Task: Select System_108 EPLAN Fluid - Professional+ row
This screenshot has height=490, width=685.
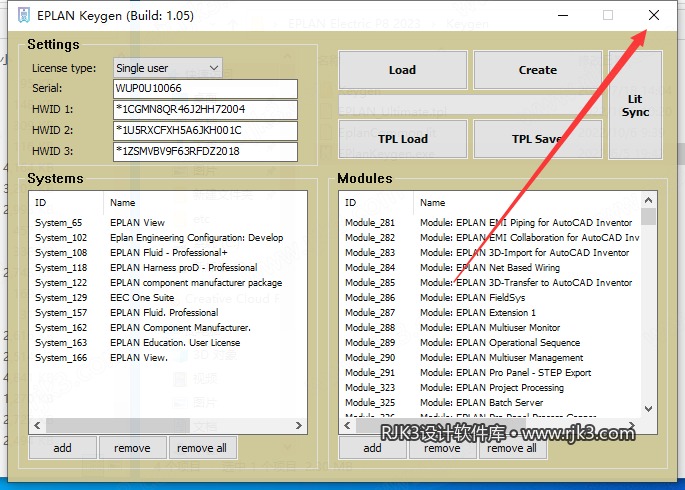Action: coord(168,253)
